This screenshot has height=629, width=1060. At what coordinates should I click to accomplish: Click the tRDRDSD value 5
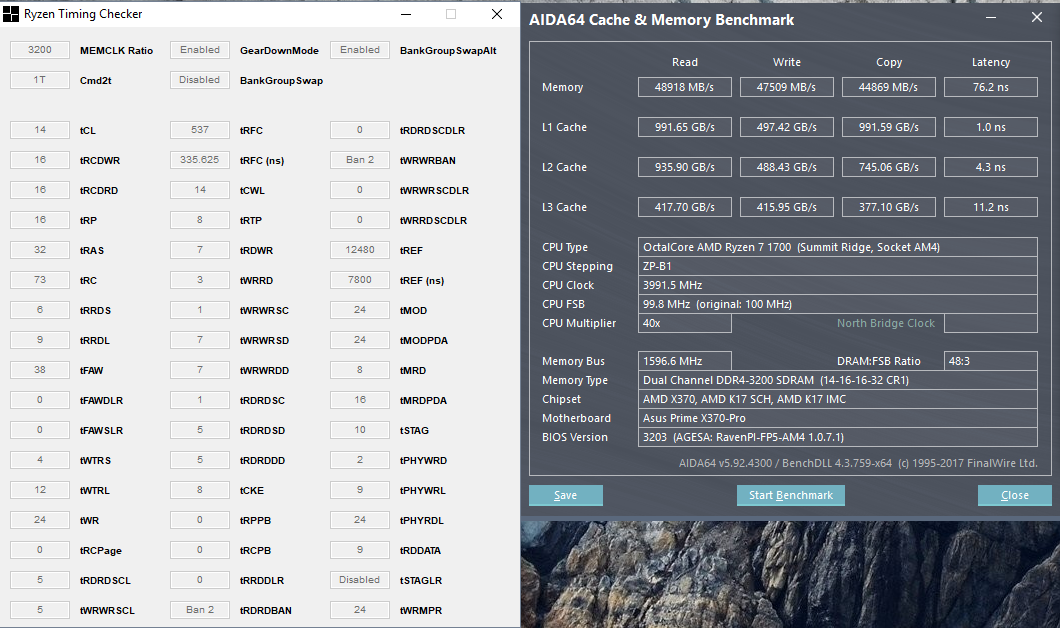click(200, 430)
